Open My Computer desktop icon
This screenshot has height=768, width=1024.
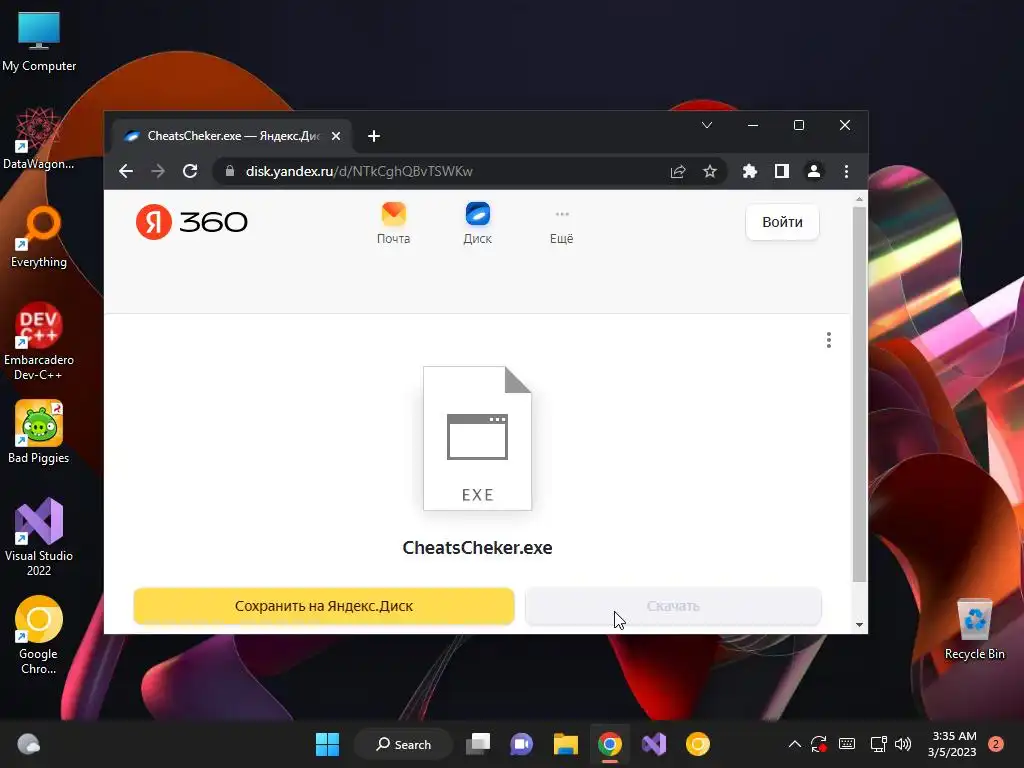tap(39, 41)
